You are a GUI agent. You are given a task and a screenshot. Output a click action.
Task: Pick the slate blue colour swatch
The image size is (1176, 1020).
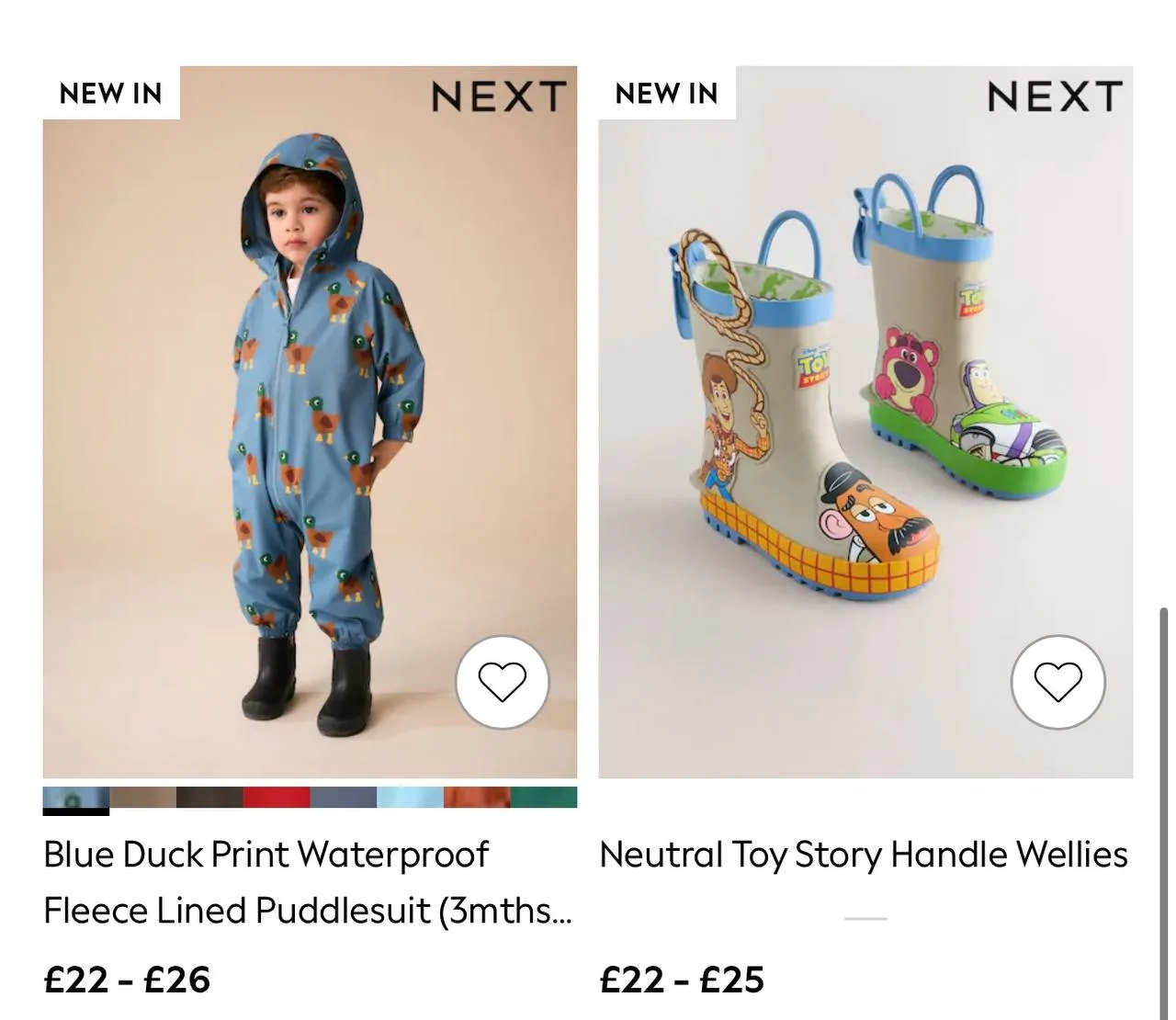point(344,798)
